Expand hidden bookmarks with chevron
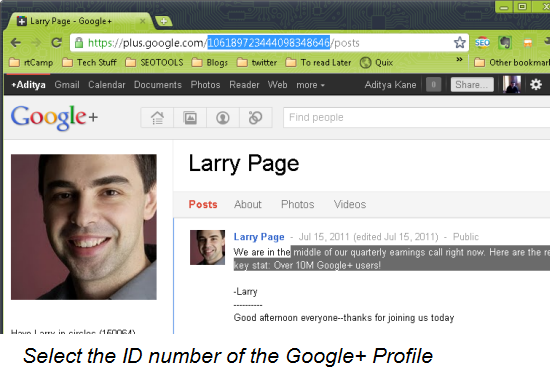550x371 pixels. tap(459, 60)
